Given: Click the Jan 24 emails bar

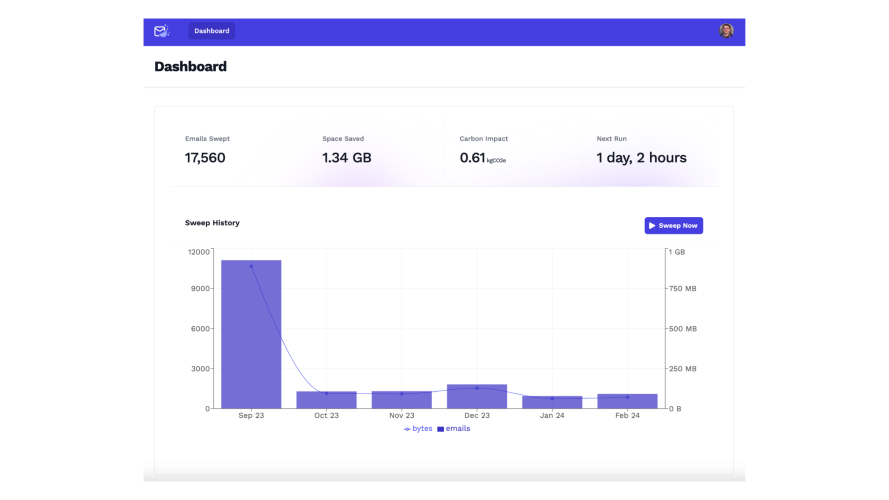Looking at the screenshot, I should click(552, 402).
